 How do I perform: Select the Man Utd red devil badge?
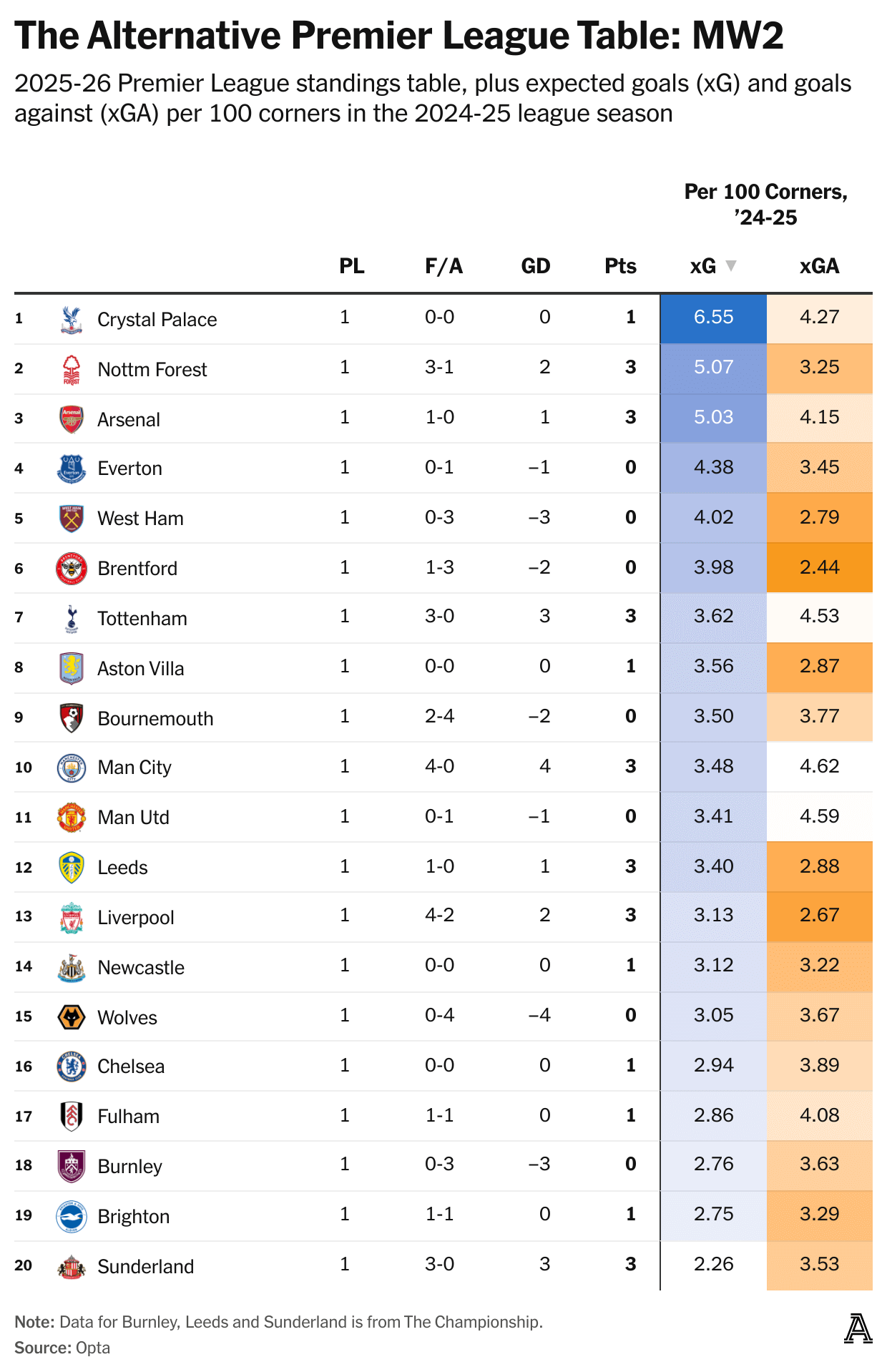pyautogui.click(x=71, y=817)
